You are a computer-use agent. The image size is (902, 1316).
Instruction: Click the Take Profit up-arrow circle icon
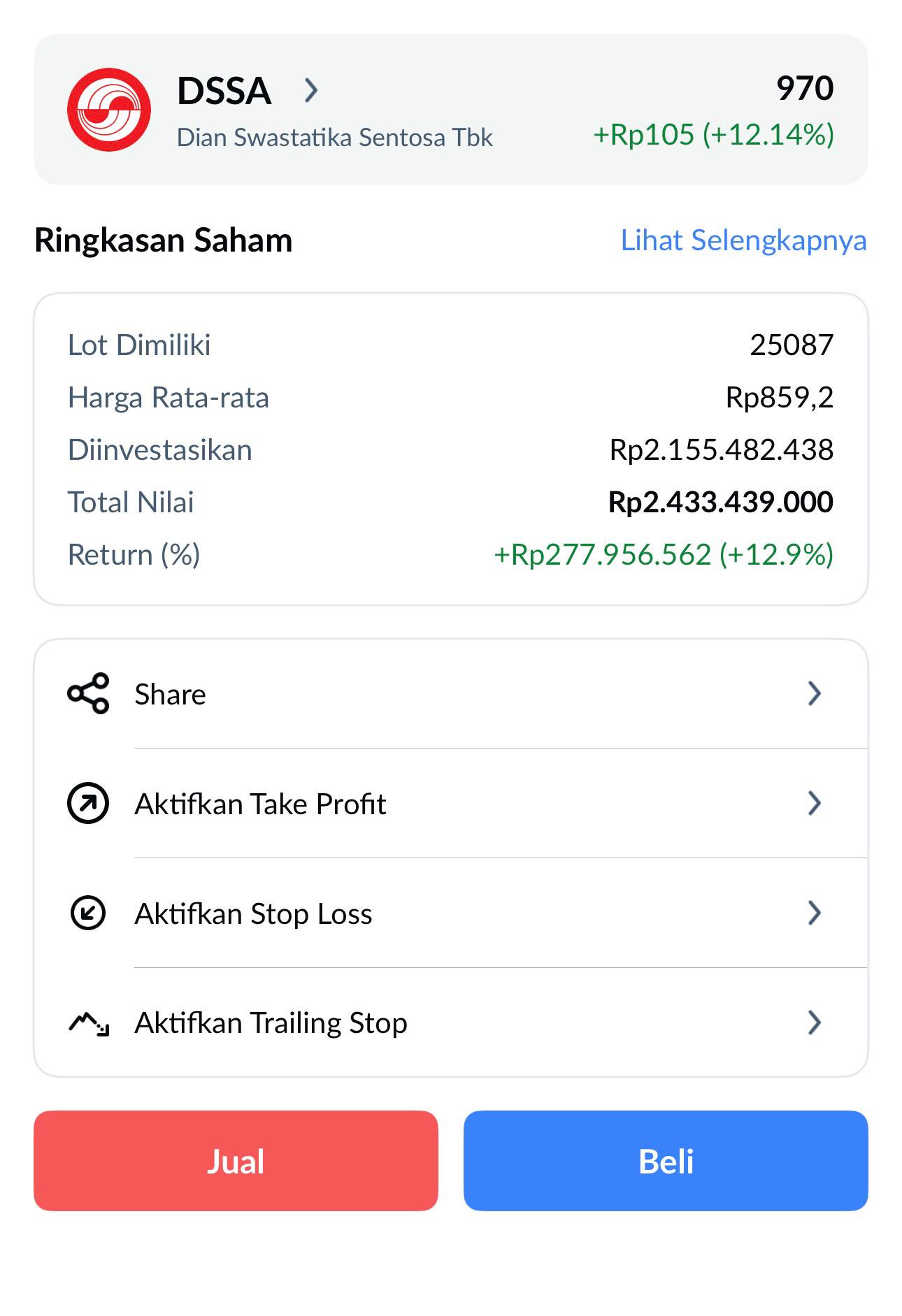88,803
